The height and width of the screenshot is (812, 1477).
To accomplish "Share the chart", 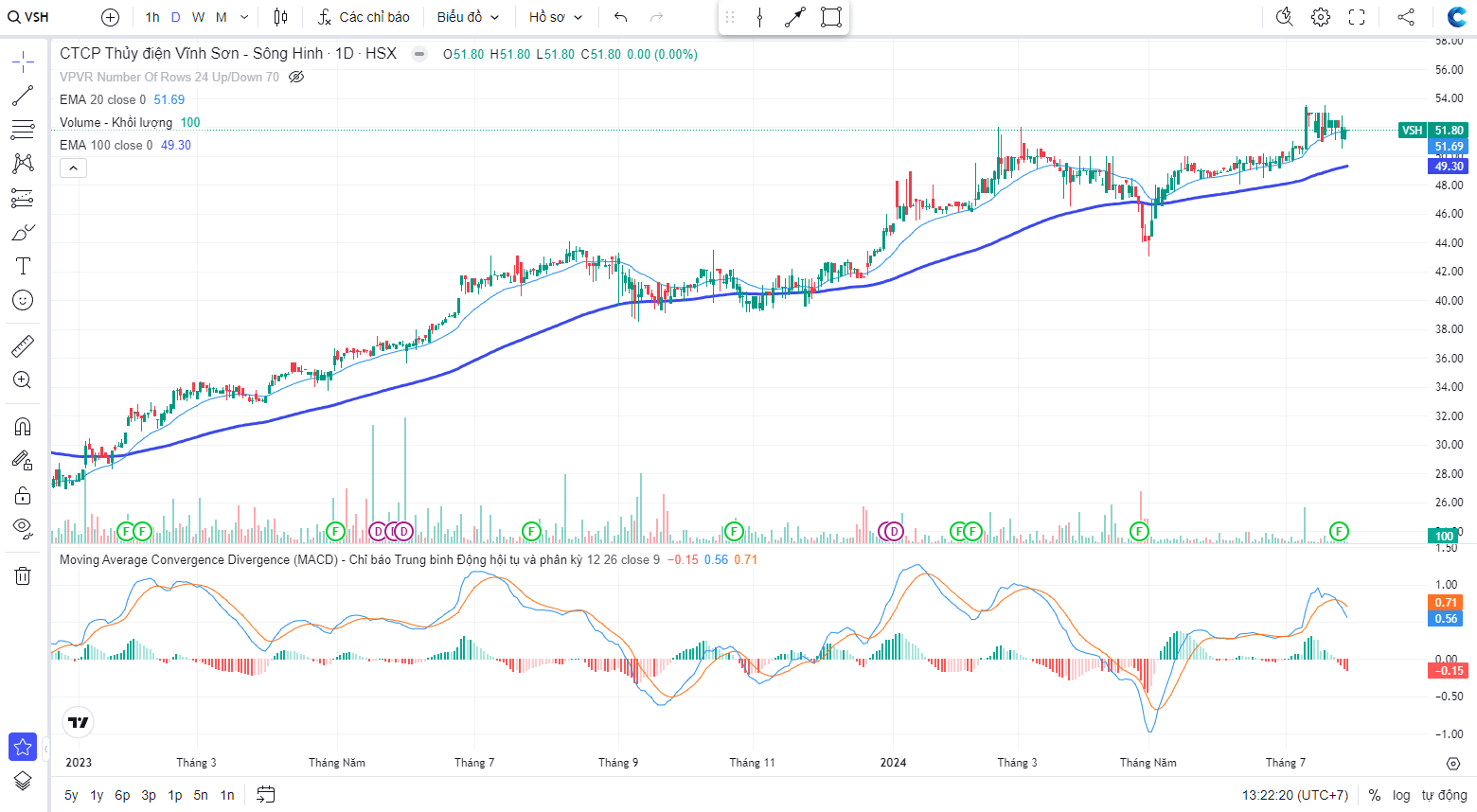I will click(x=1406, y=17).
